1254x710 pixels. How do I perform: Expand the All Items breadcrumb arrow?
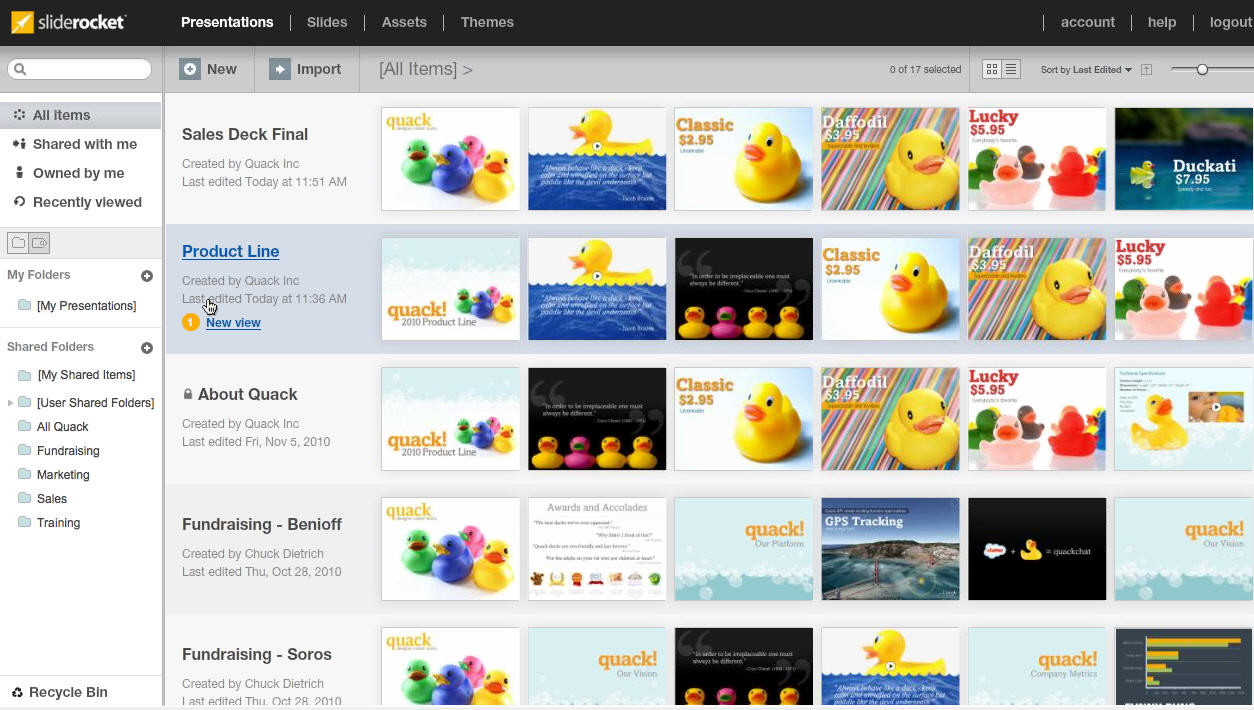[467, 70]
